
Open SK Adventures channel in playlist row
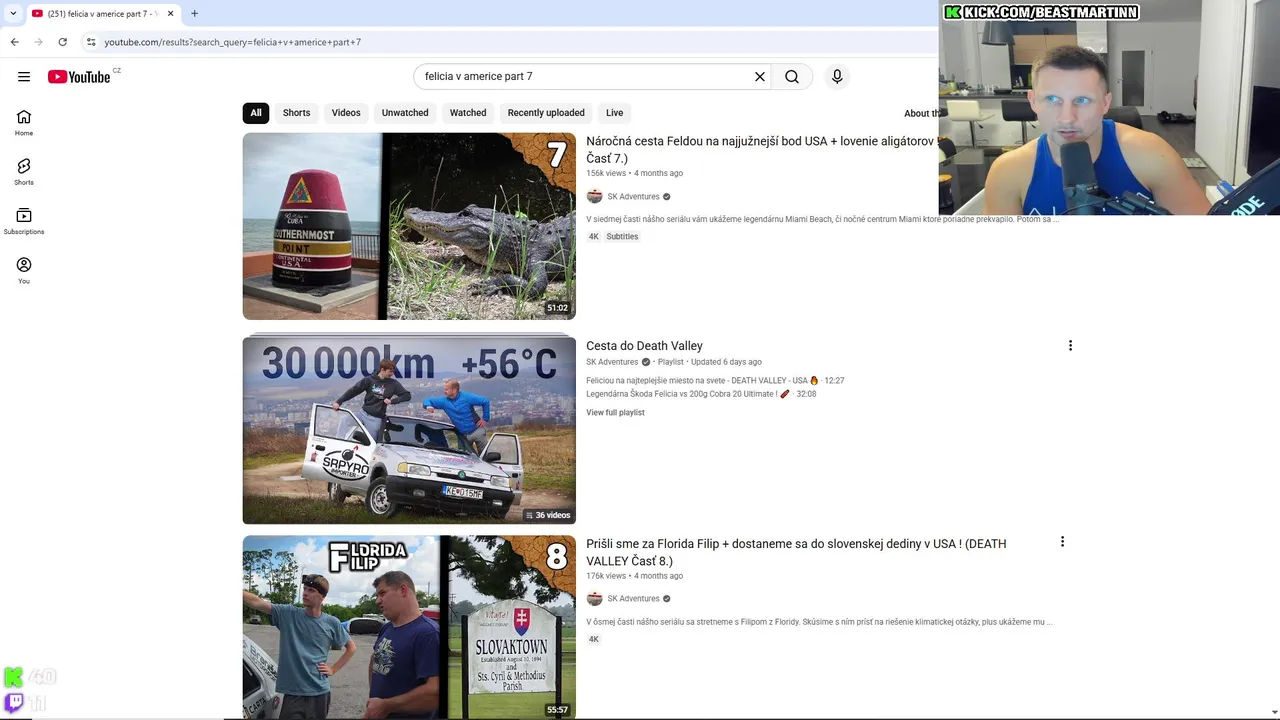(612, 362)
